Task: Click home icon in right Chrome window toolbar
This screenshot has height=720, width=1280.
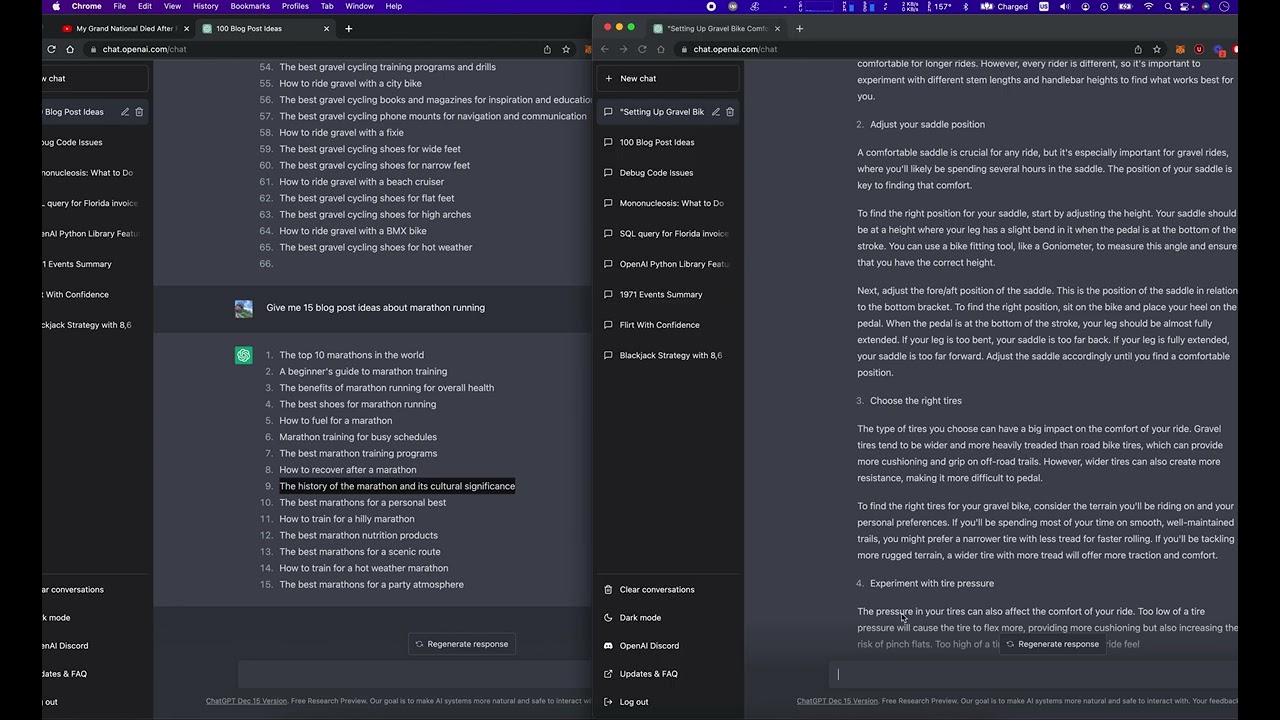Action: [661, 49]
